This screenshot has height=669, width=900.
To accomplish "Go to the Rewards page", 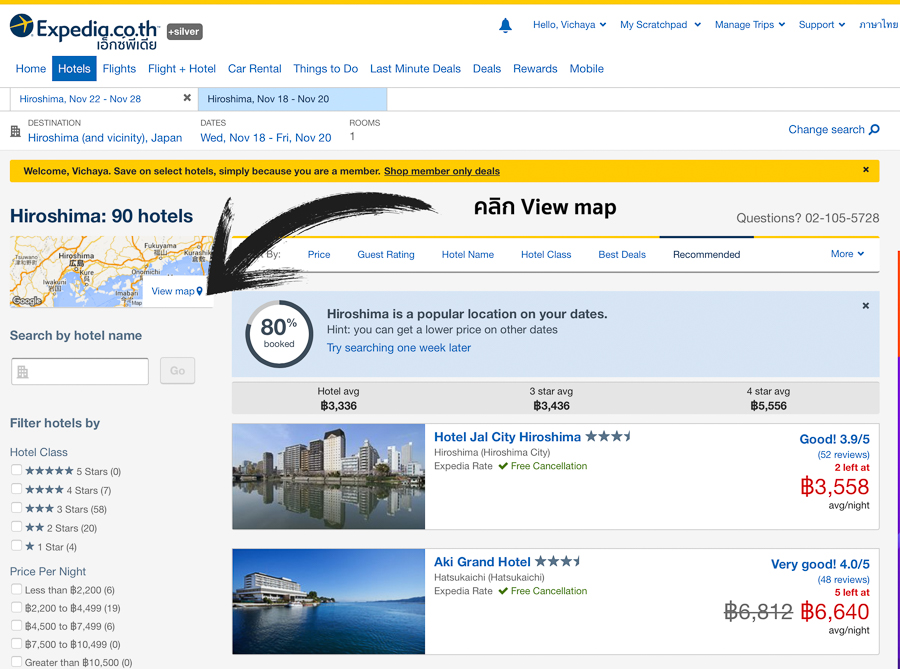I will tap(535, 68).
